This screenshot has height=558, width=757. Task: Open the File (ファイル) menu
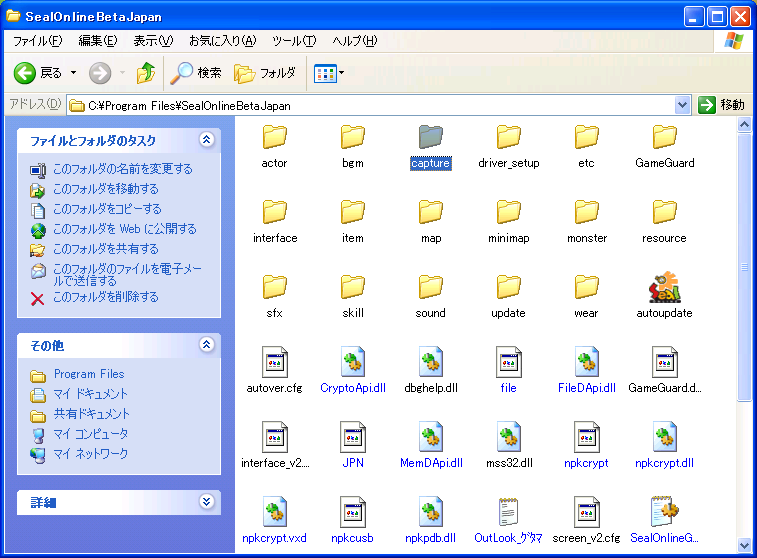tap(37, 41)
